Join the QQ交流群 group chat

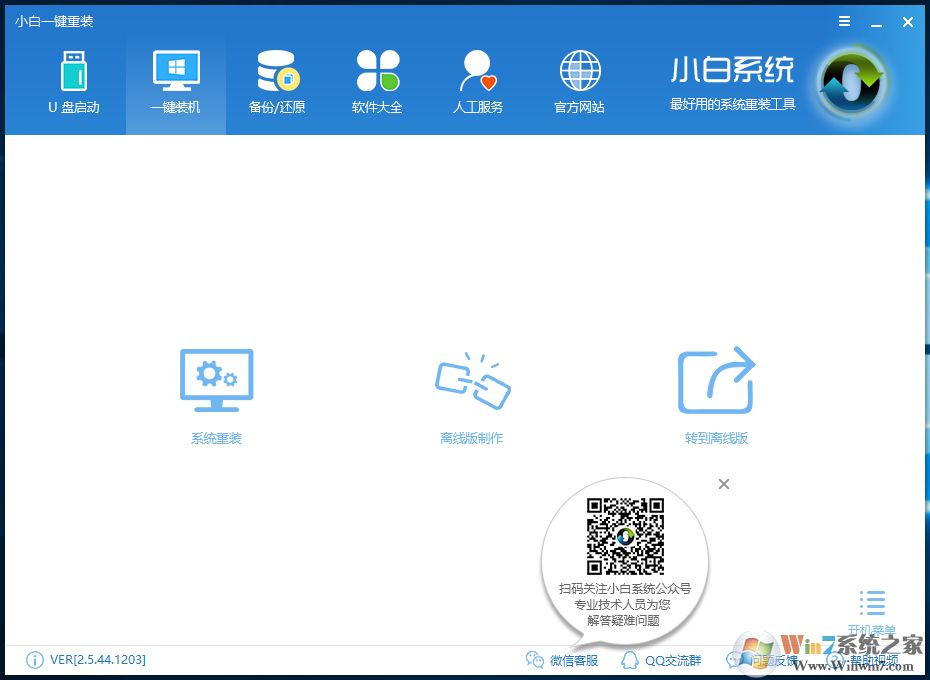[663, 660]
